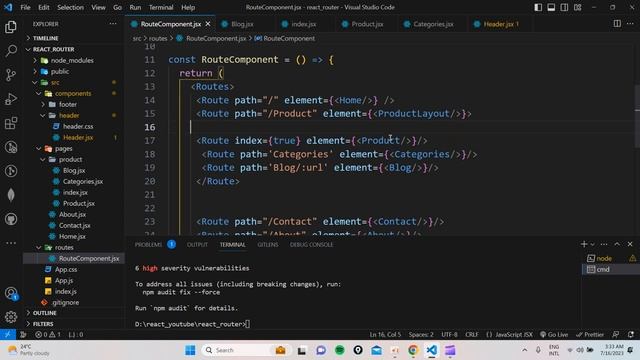The width and height of the screenshot is (640, 360).
Task: Open notifications bell in status bar
Action: [x=631, y=335]
